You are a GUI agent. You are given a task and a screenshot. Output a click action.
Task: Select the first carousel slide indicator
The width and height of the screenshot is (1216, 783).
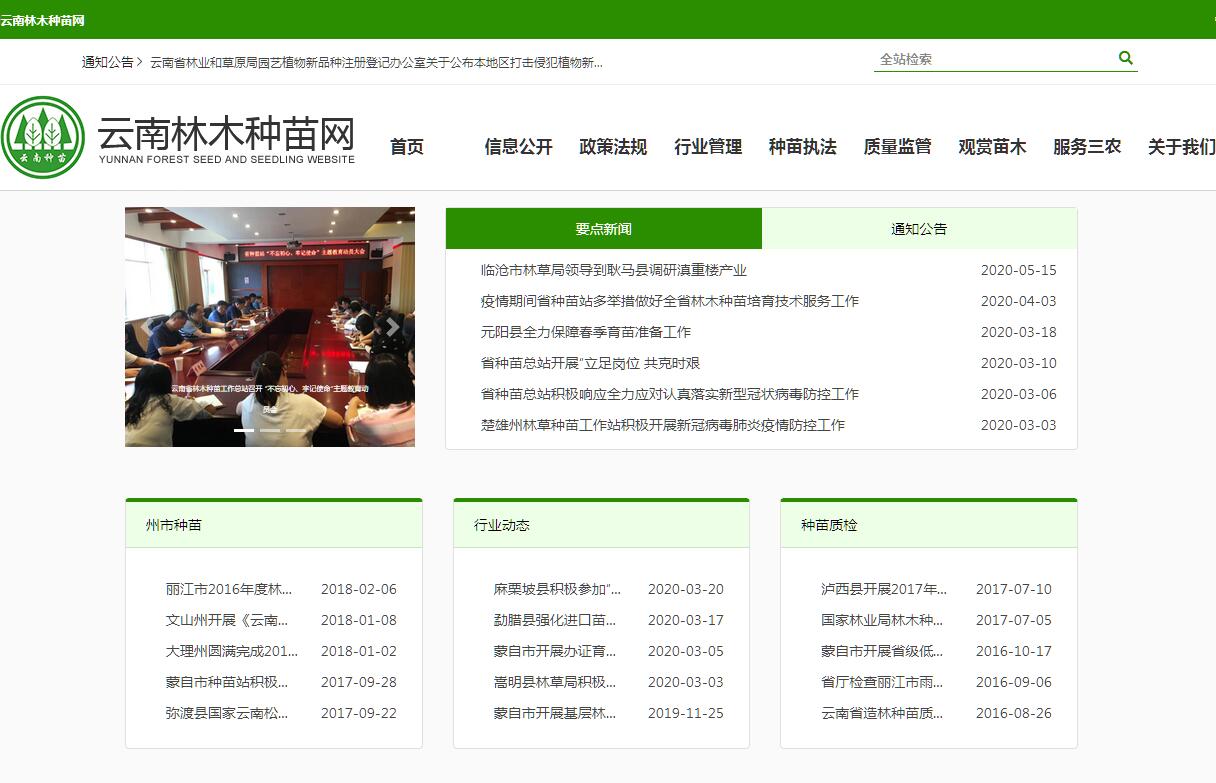pyautogui.click(x=244, y=430)
